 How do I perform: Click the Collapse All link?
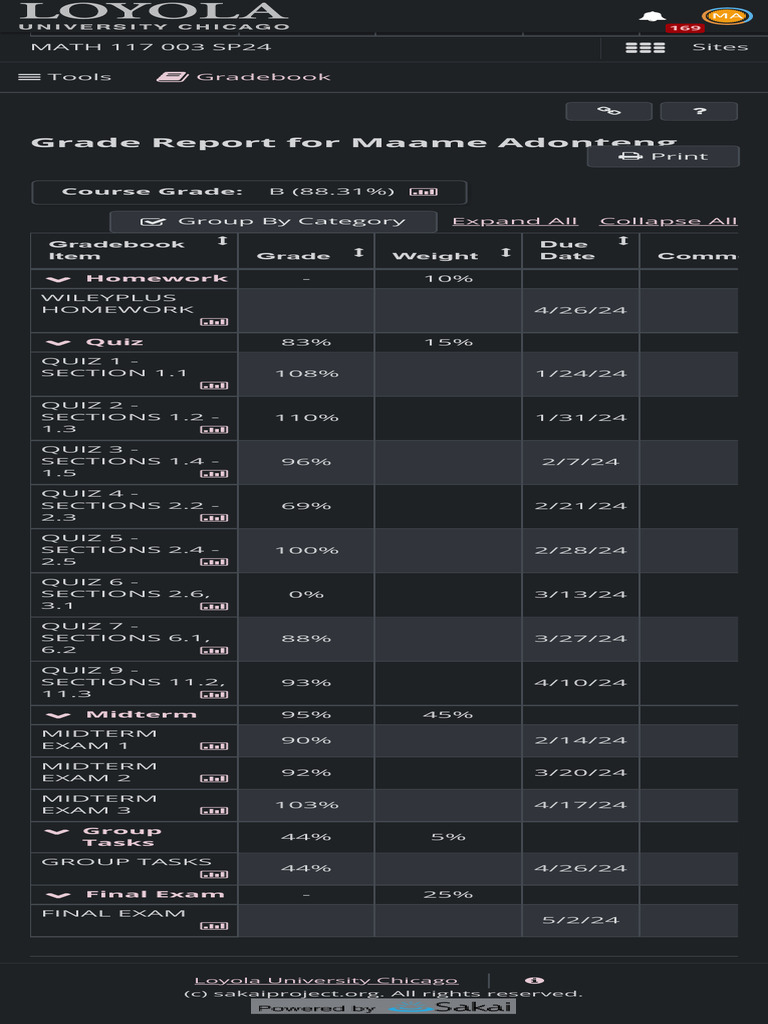[x=668, y=222]
